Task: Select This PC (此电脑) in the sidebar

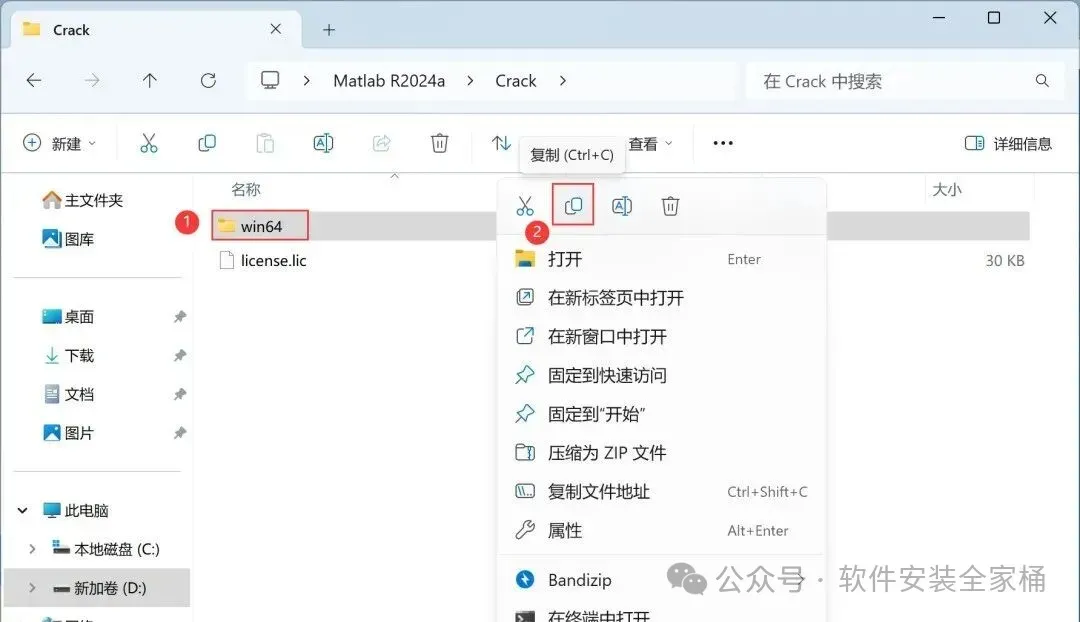Action: [76, 510]
